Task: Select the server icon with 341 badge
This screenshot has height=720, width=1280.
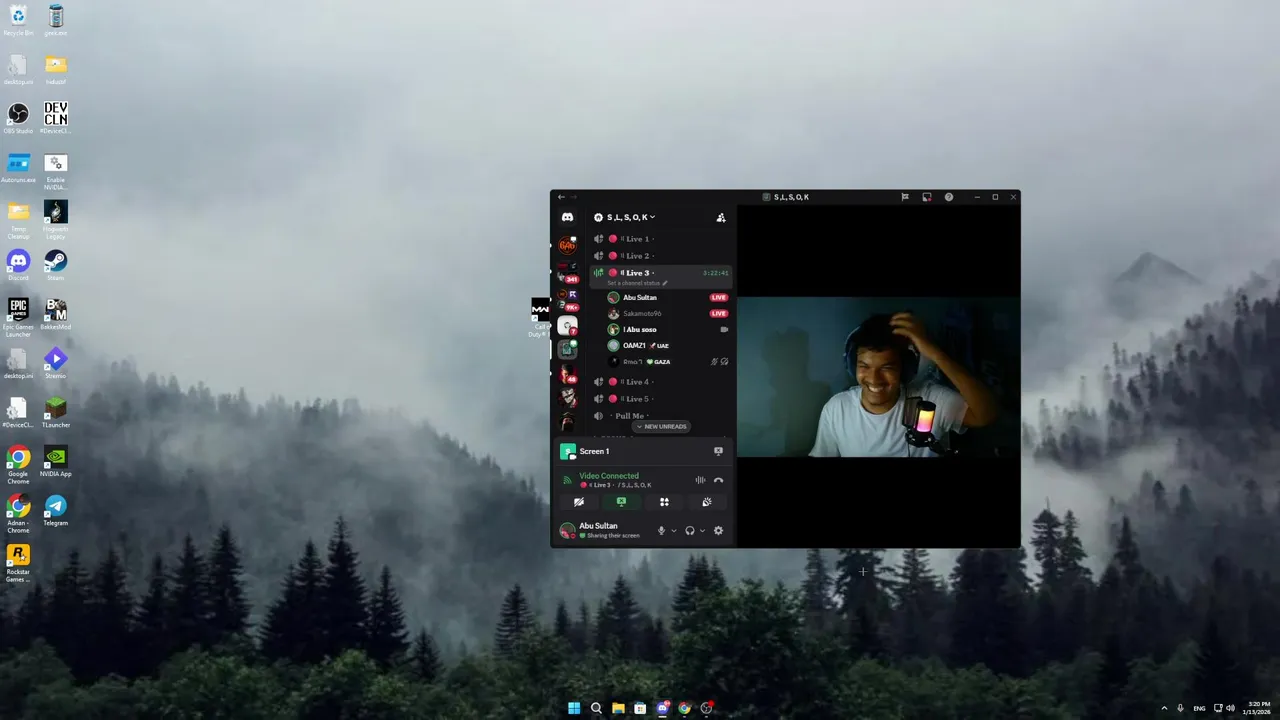Action: (x=567, y=273)
